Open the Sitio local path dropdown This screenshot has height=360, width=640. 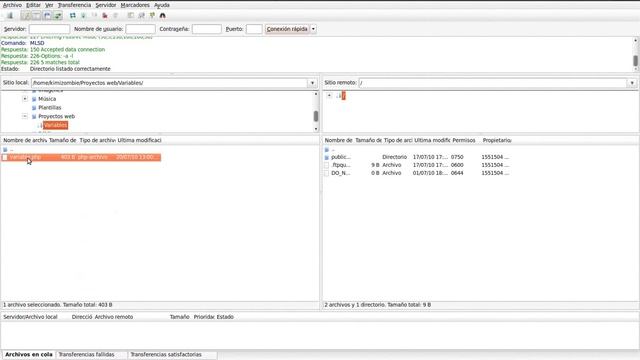[312, 83]
